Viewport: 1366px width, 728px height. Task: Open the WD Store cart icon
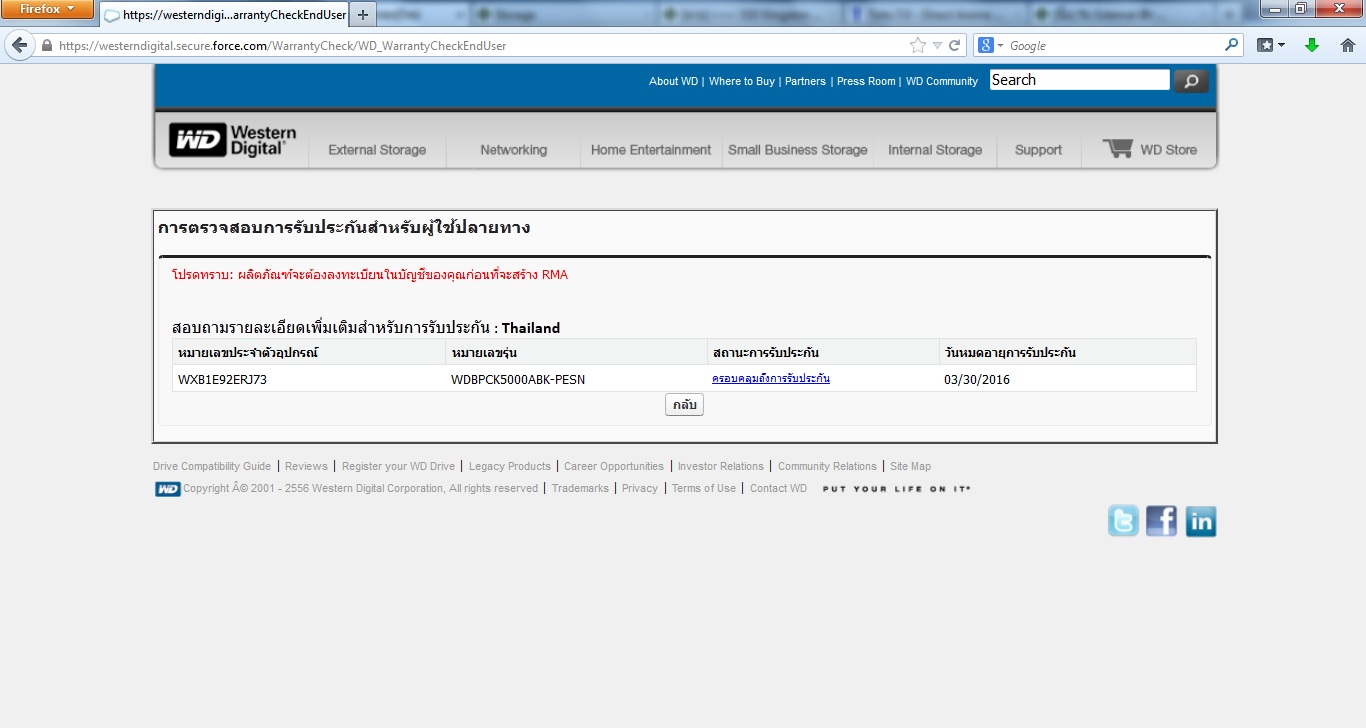pyautogui.click(x=1117, y=149)
